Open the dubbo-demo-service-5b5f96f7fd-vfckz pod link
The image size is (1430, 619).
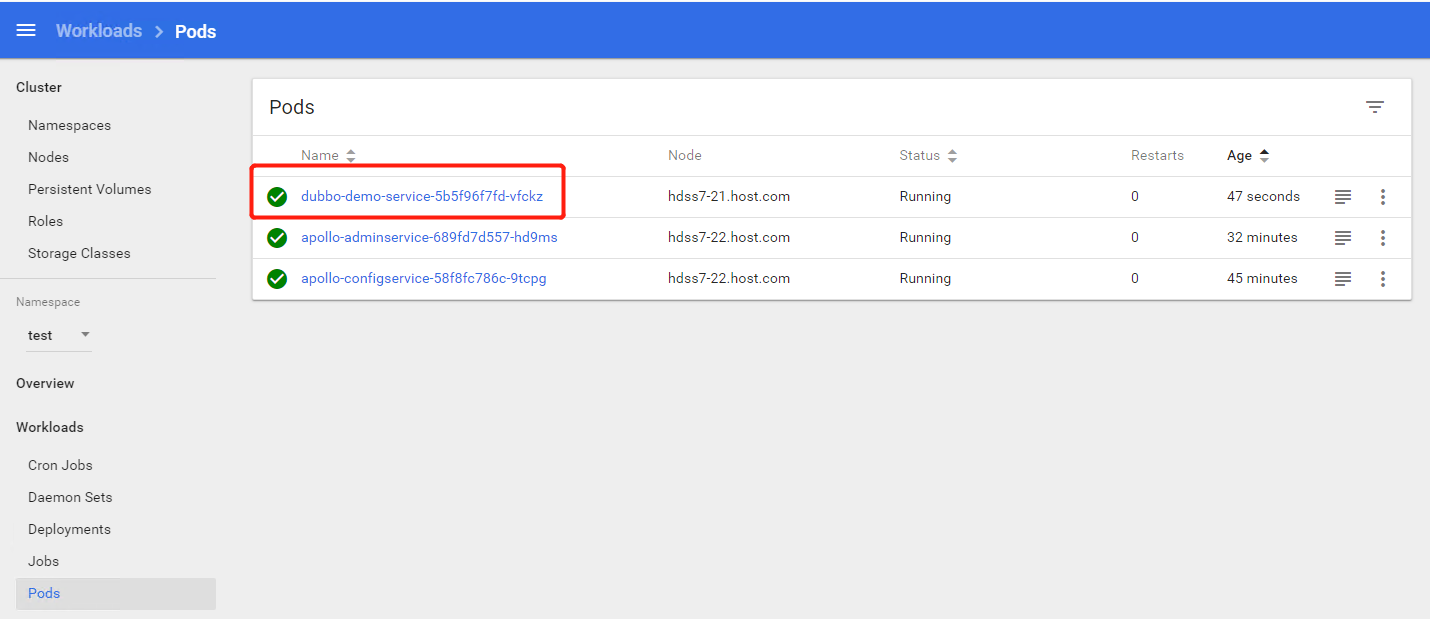click(422, 197)
